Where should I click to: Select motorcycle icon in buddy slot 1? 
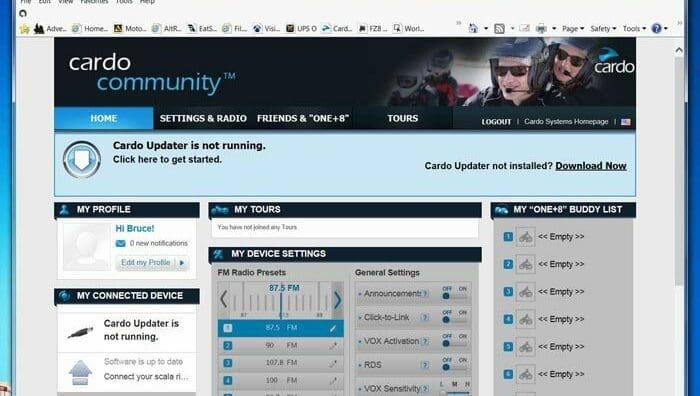click(525, 237)
